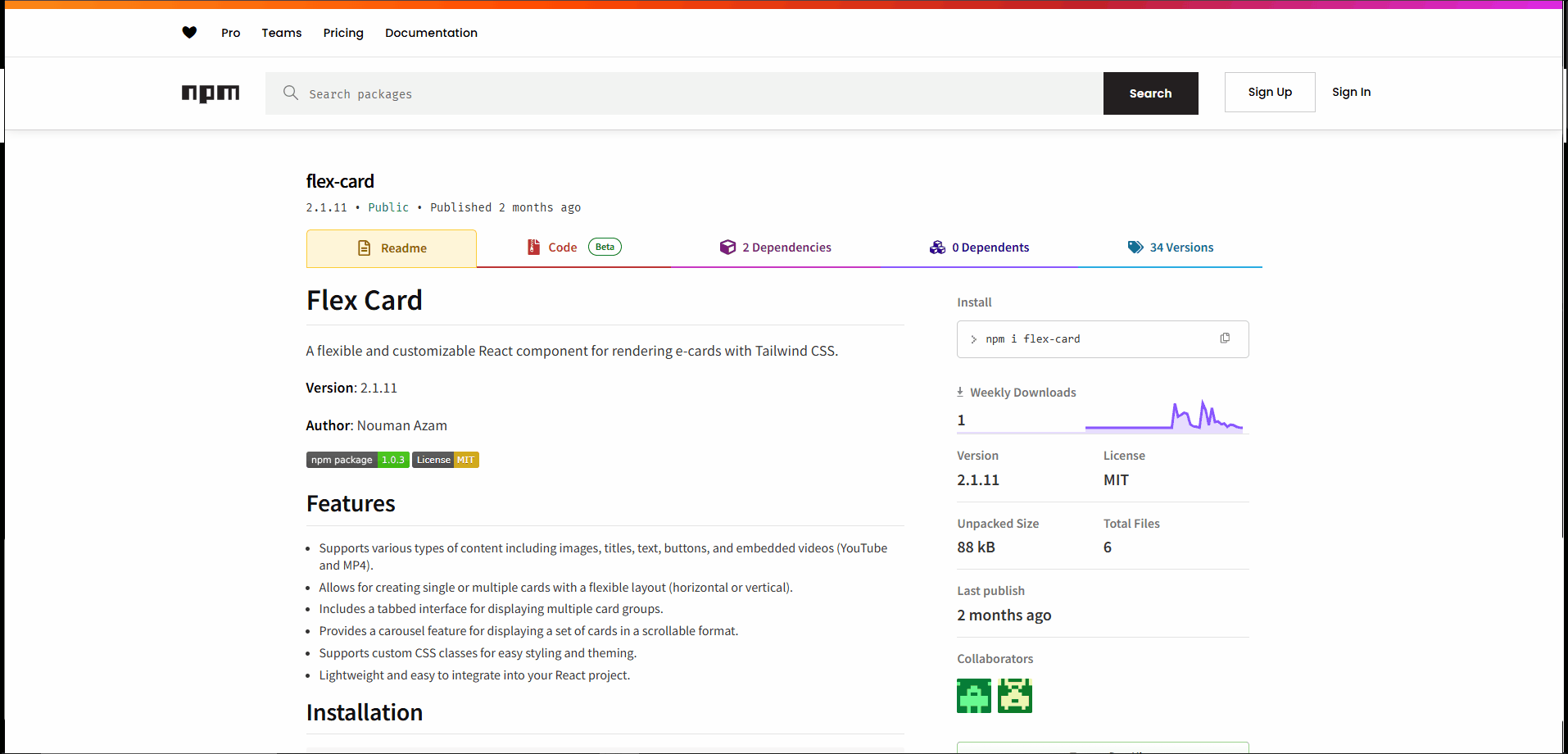
Task: Show the 0 Dependents tab
Action: tap(979, 248)
